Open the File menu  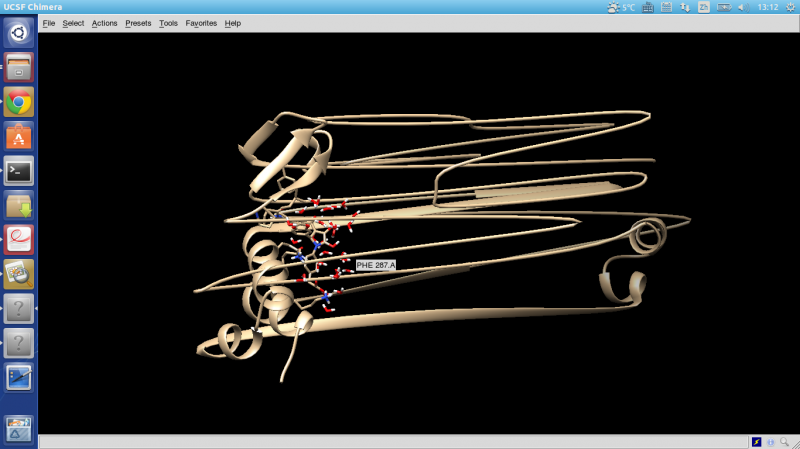click(48, 23)
